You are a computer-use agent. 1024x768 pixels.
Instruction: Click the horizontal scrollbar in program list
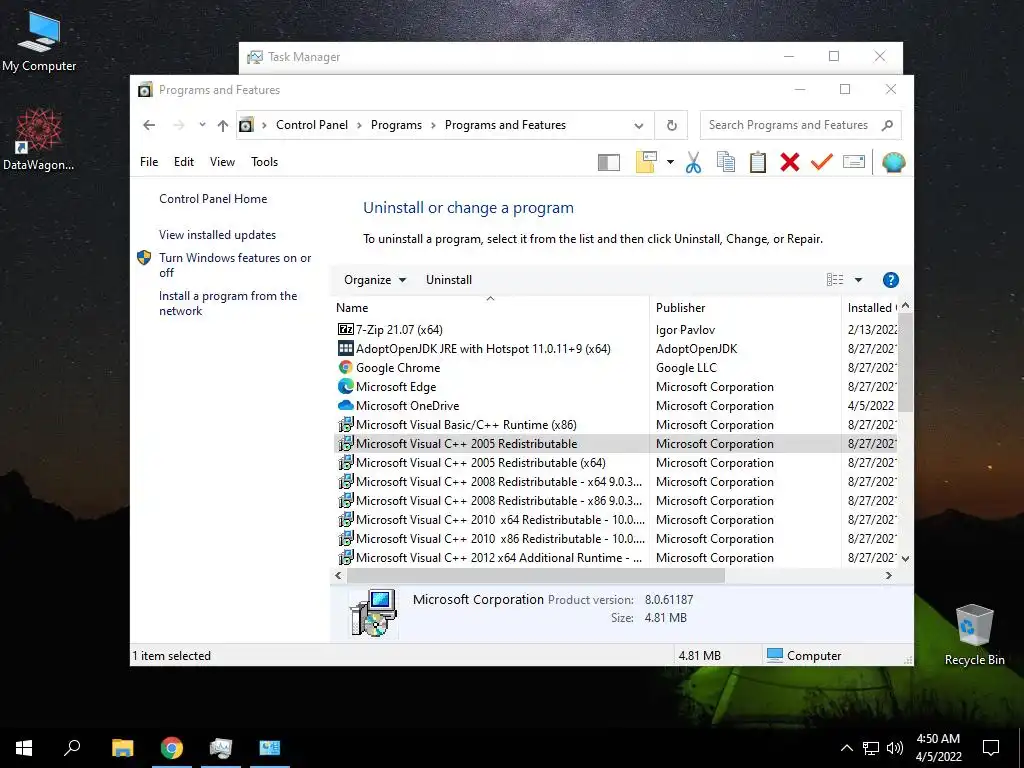pyautogui.click(x=536, y=575)
